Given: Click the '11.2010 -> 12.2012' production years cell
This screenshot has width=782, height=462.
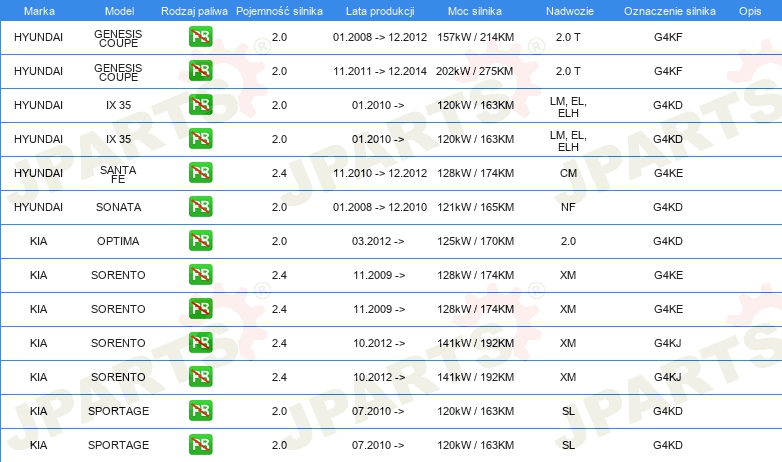Looking at the screenshot, I should [x=380, y=173].
